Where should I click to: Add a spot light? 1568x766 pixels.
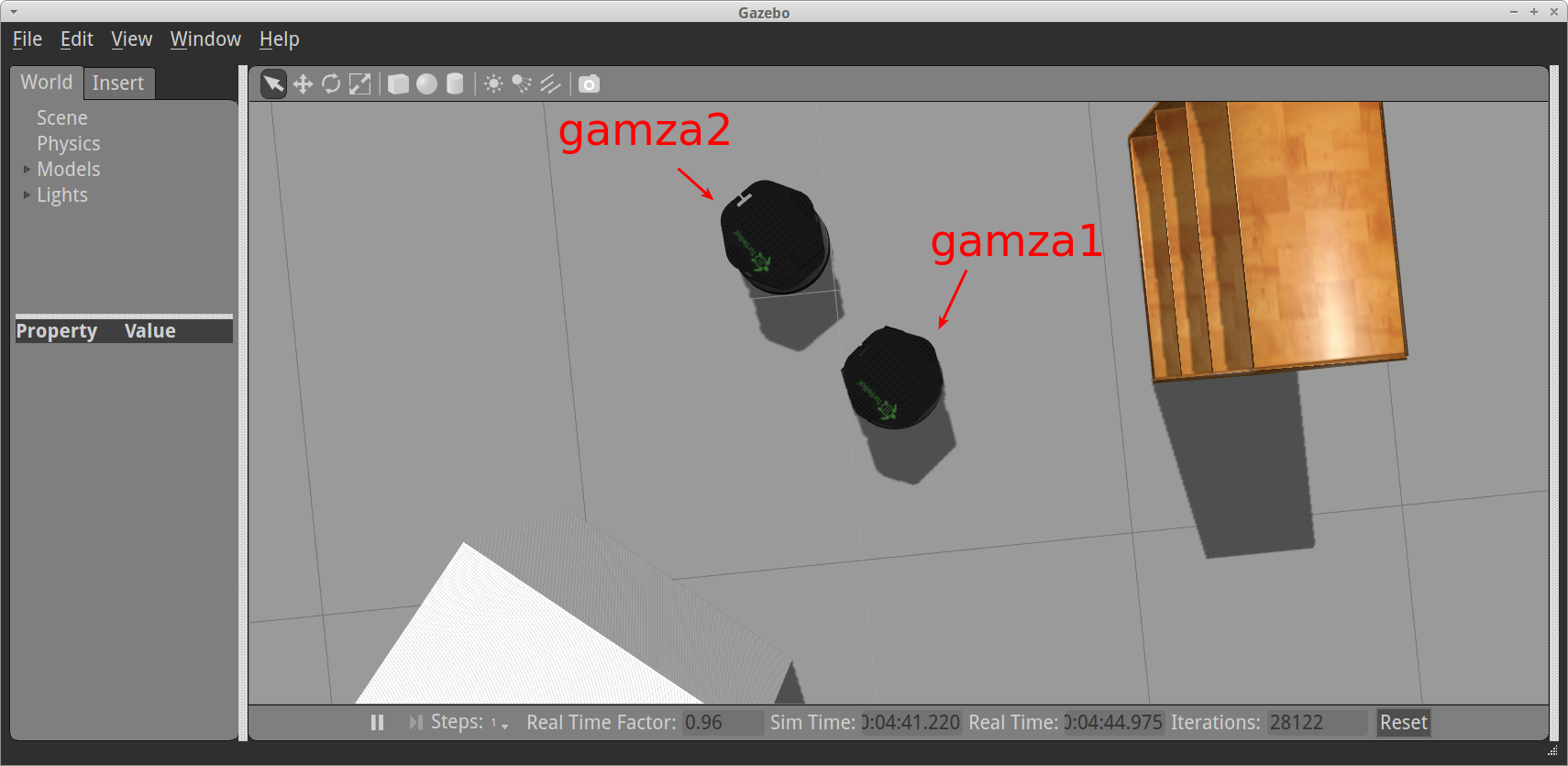(522, 84)
